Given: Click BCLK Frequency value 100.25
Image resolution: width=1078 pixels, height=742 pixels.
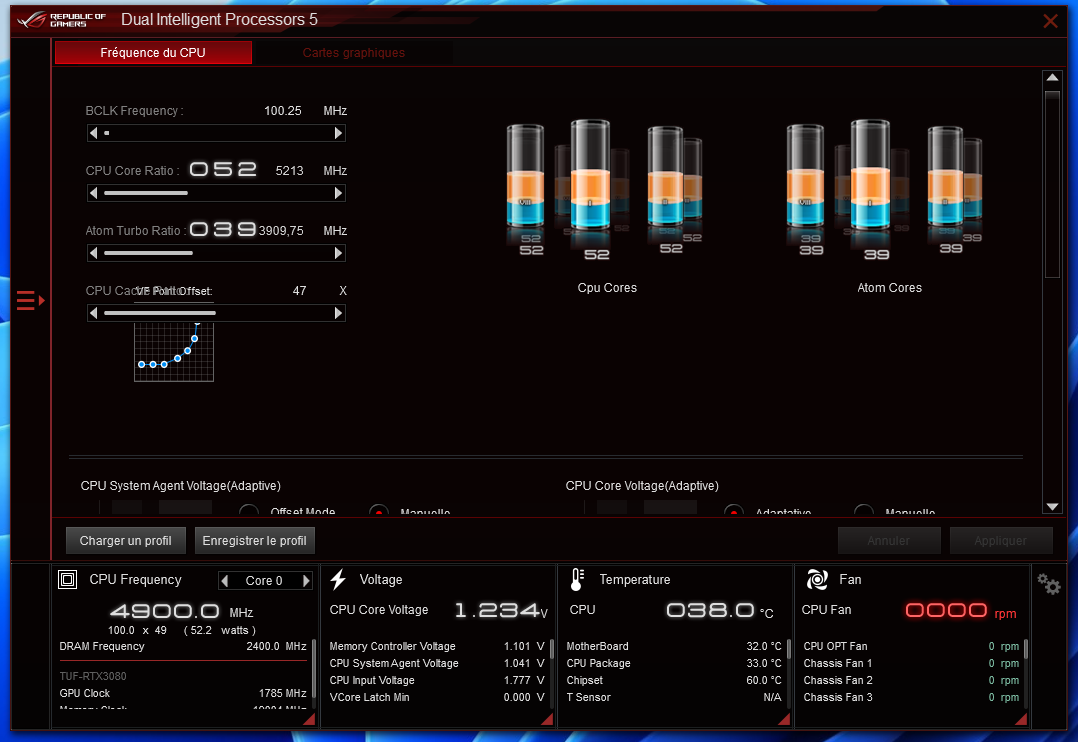Looking at the screenshot, I should [283, 111].
